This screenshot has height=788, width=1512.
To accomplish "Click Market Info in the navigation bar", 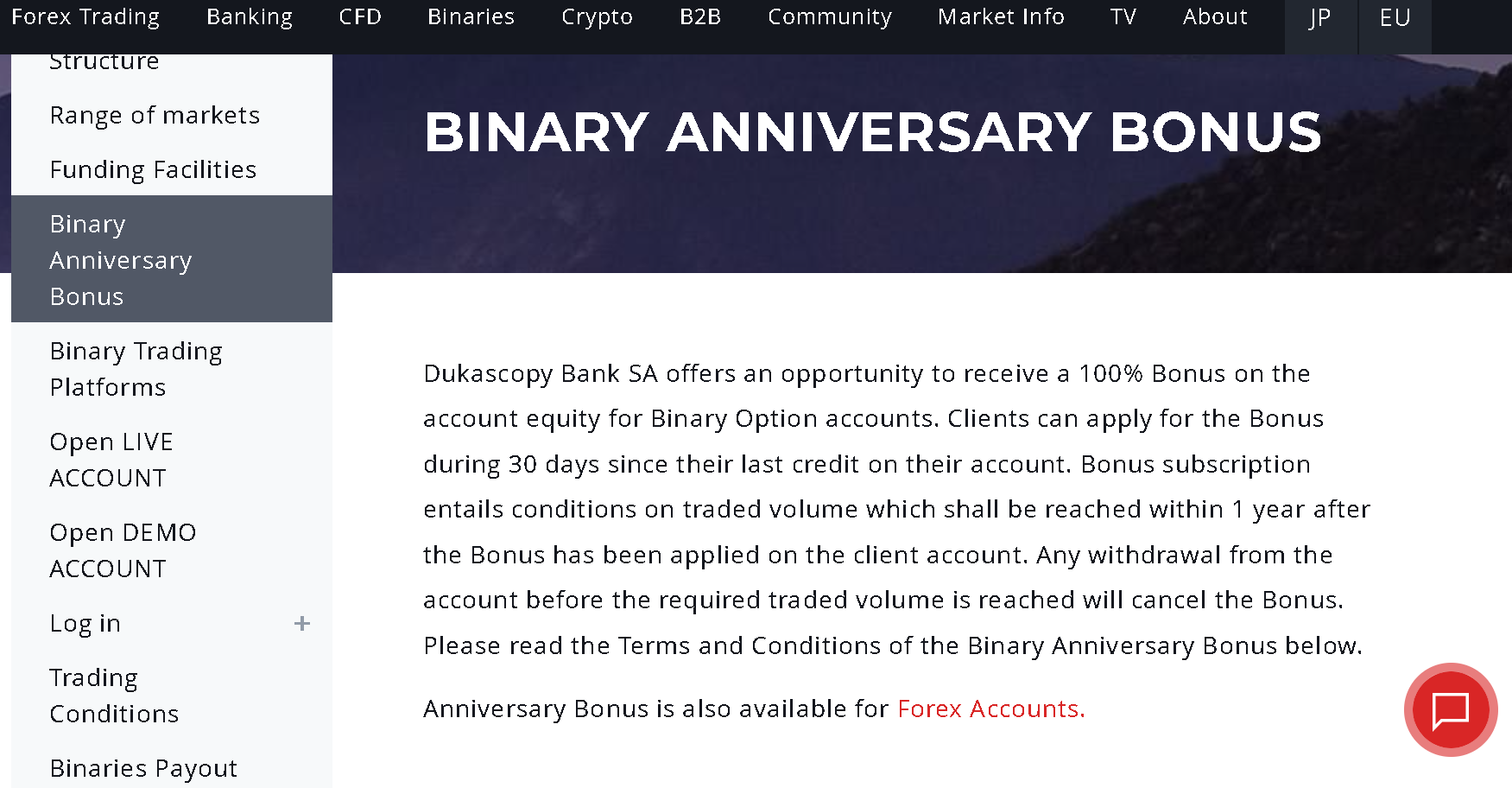I will (x=1001, y=17).
